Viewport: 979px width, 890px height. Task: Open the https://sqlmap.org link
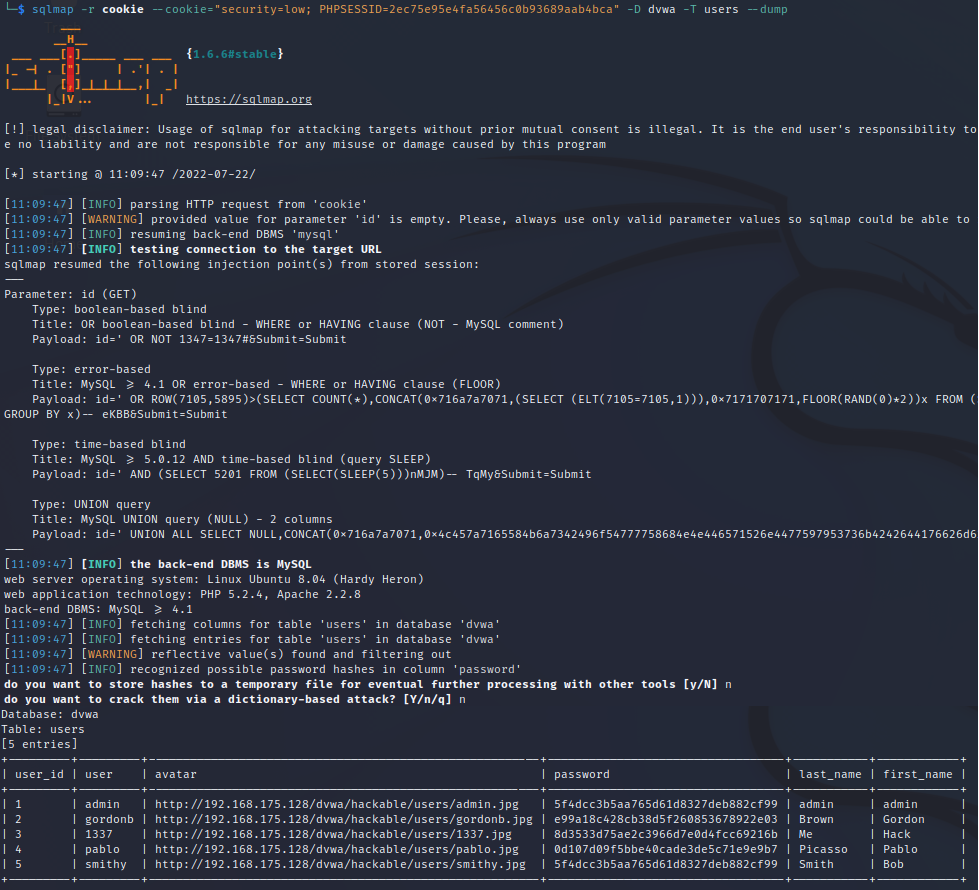[x=248, y=99]
